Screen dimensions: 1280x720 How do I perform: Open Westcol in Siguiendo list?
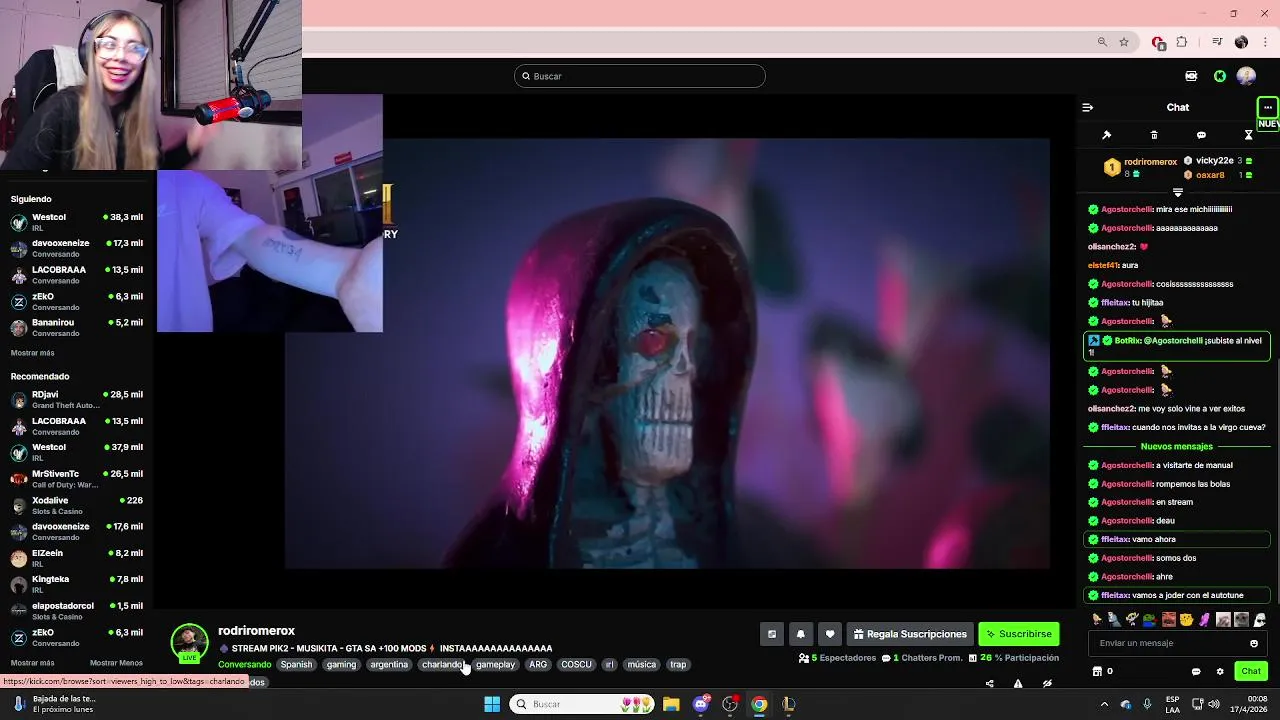pyautogui.click(x=77, y=222)
